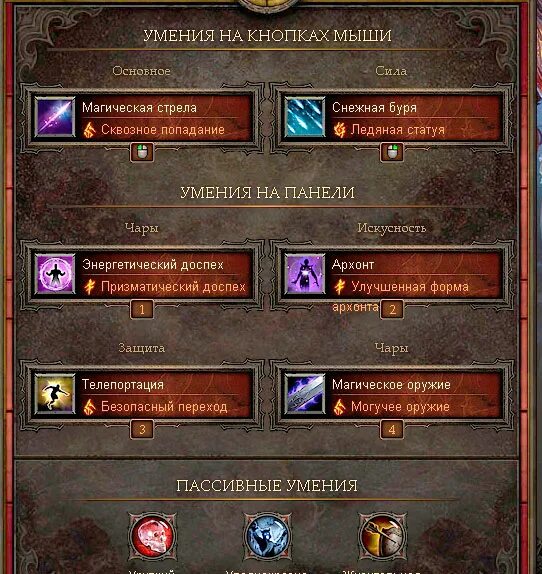This screenshot has width=542, height=574.
Task: Open the Ледяная статуя rune
Action: tap(397, 130)
